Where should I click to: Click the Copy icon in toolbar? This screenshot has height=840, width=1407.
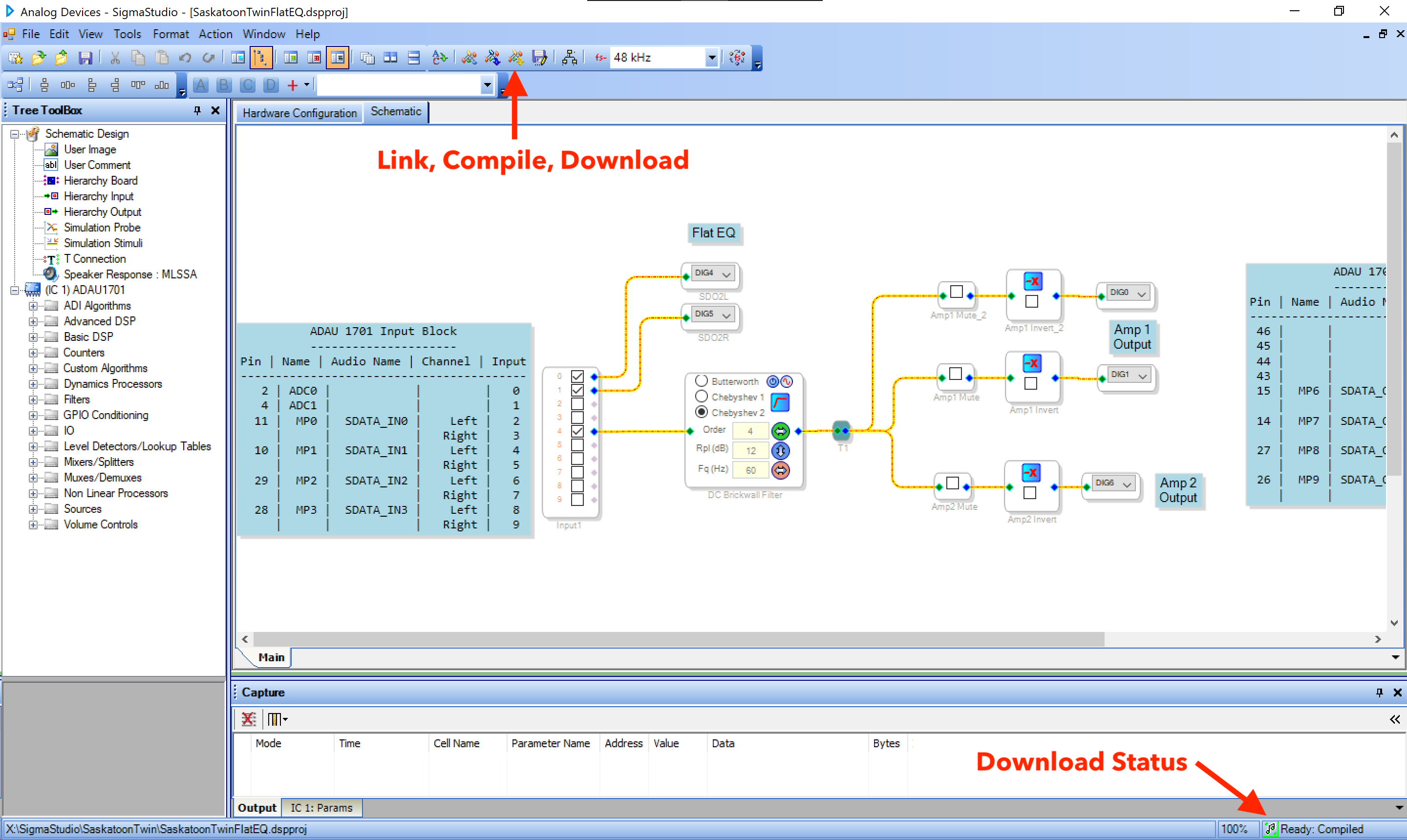pos(138,58)
